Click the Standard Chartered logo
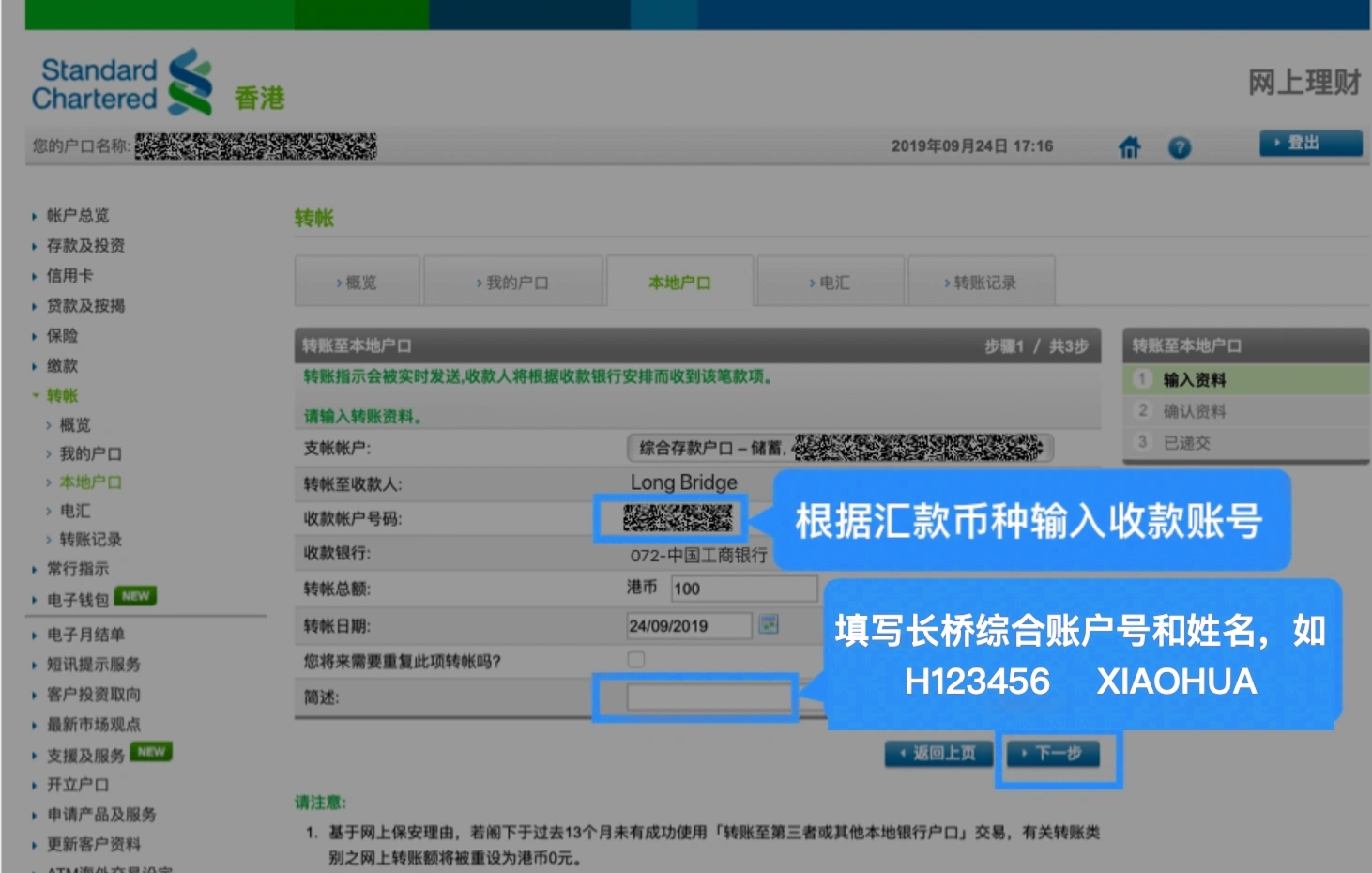 [122, 83]
